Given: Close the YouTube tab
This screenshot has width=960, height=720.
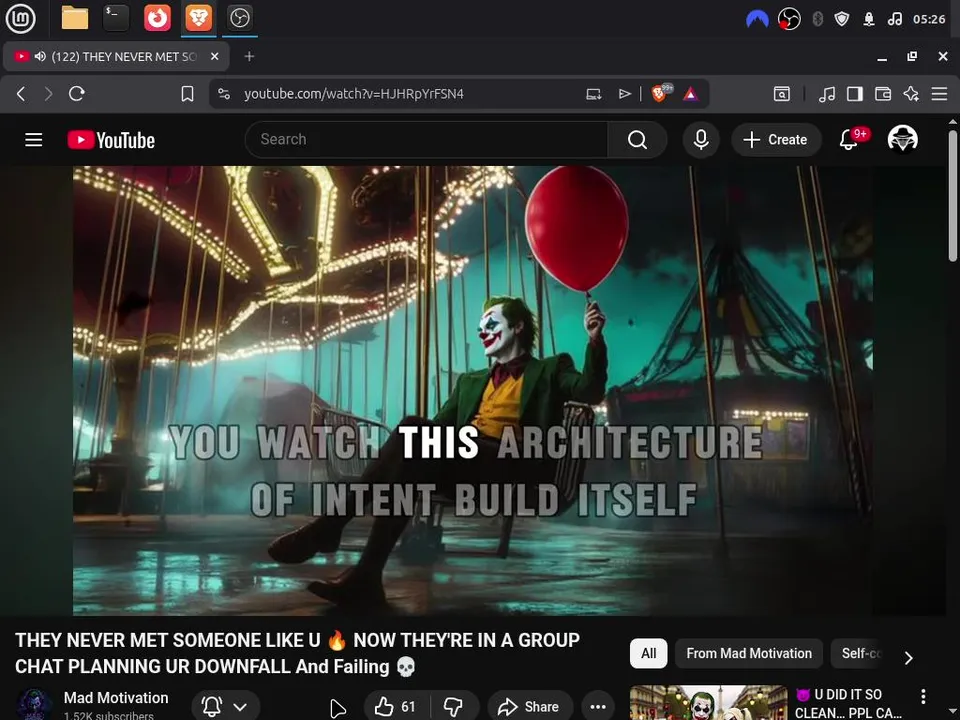Looking at the screenshot, I should tap(214, 56).
